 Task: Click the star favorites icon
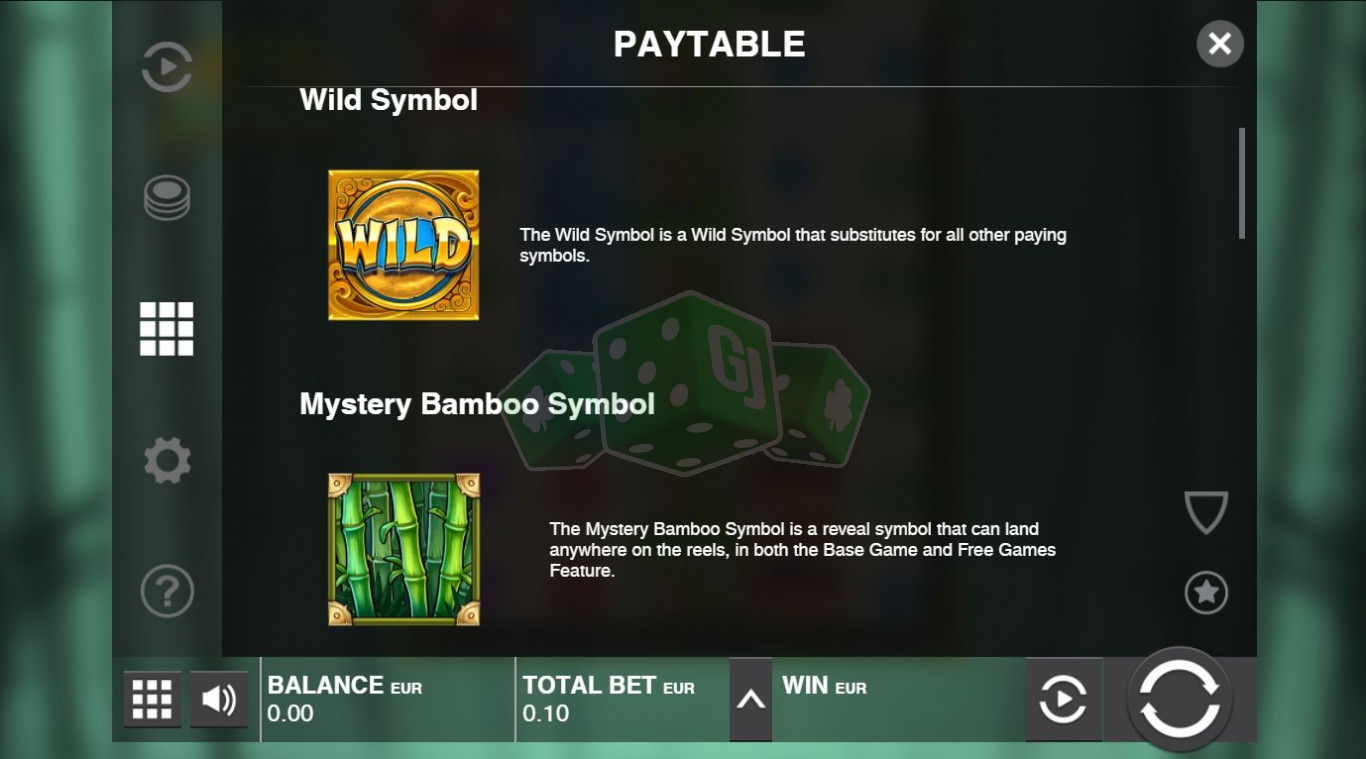(x=1206, y=593)
